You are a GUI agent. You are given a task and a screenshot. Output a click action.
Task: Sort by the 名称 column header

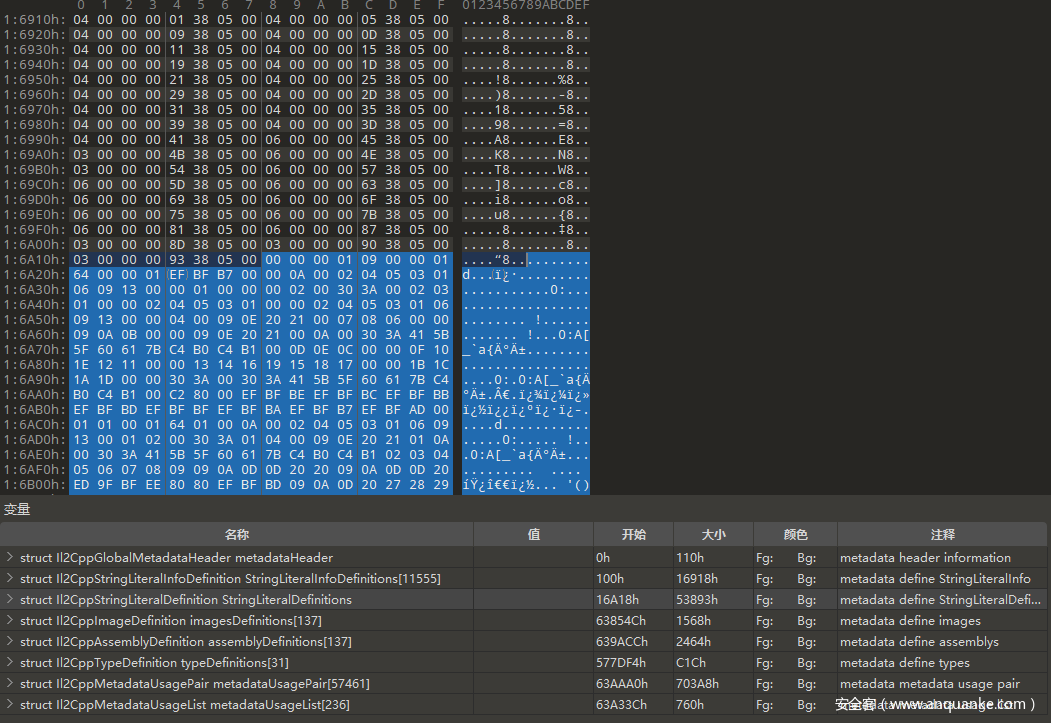click(236, 535)
